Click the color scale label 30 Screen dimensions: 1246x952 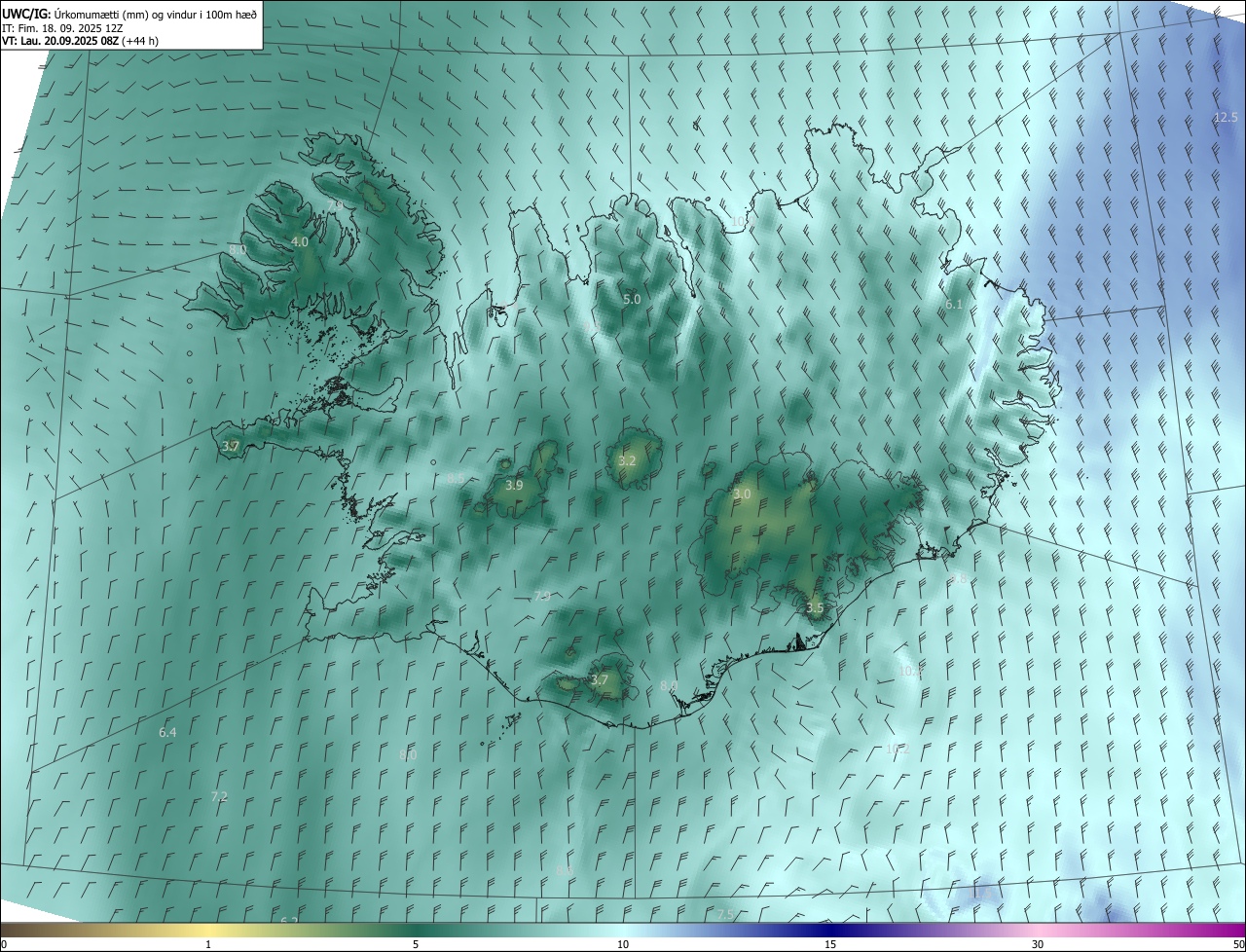1038,944
